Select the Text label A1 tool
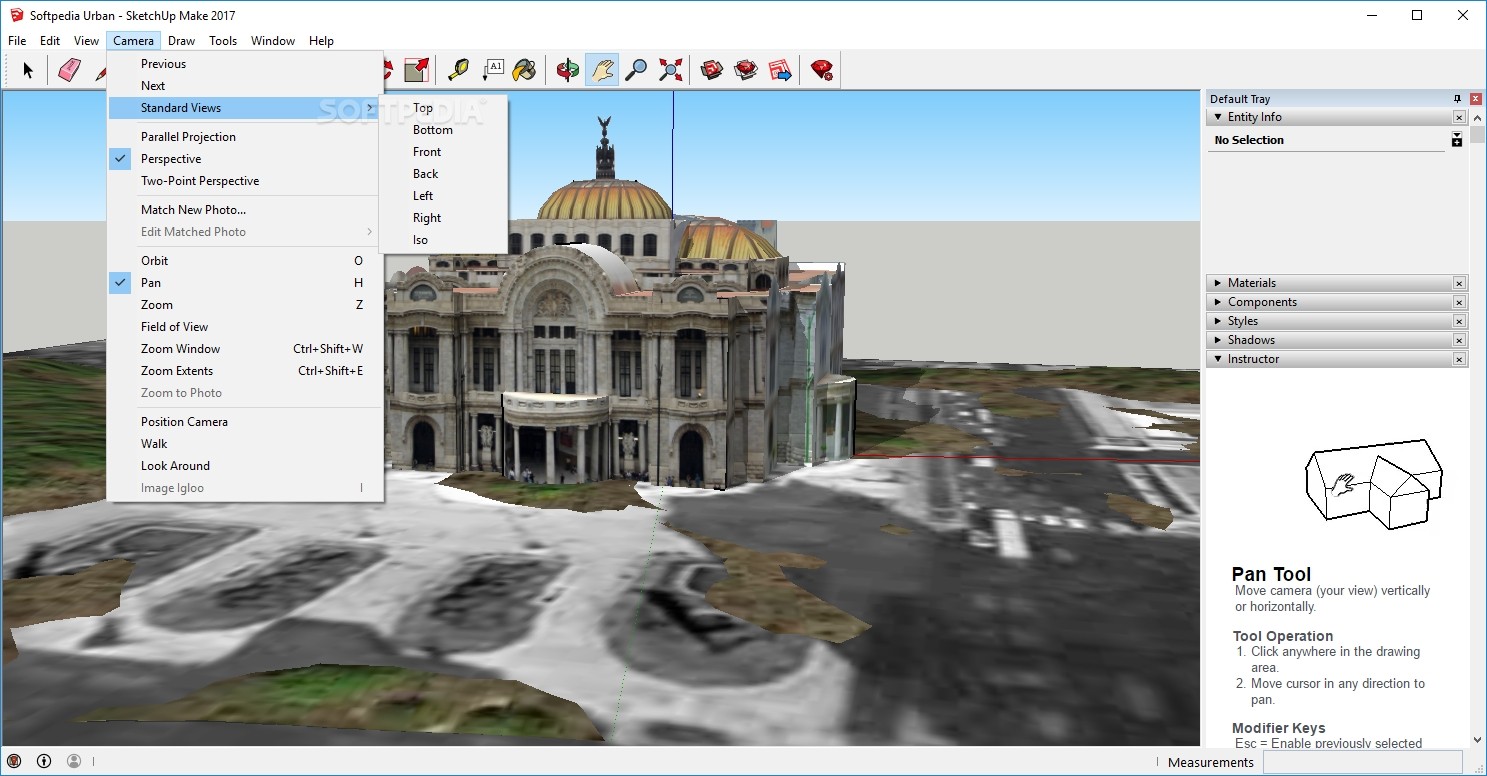This screenshot has height=776, width=1487. 492,70
